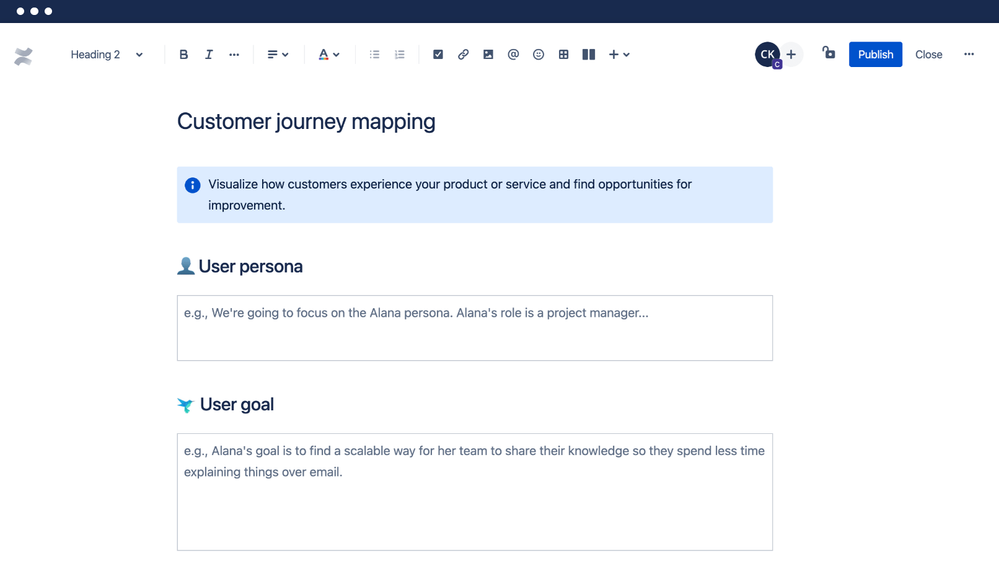Image resolution: width=999 pixels, height=579 pixels.
Task: Publish the Customer journey mapping page
Action: point(875,54)
